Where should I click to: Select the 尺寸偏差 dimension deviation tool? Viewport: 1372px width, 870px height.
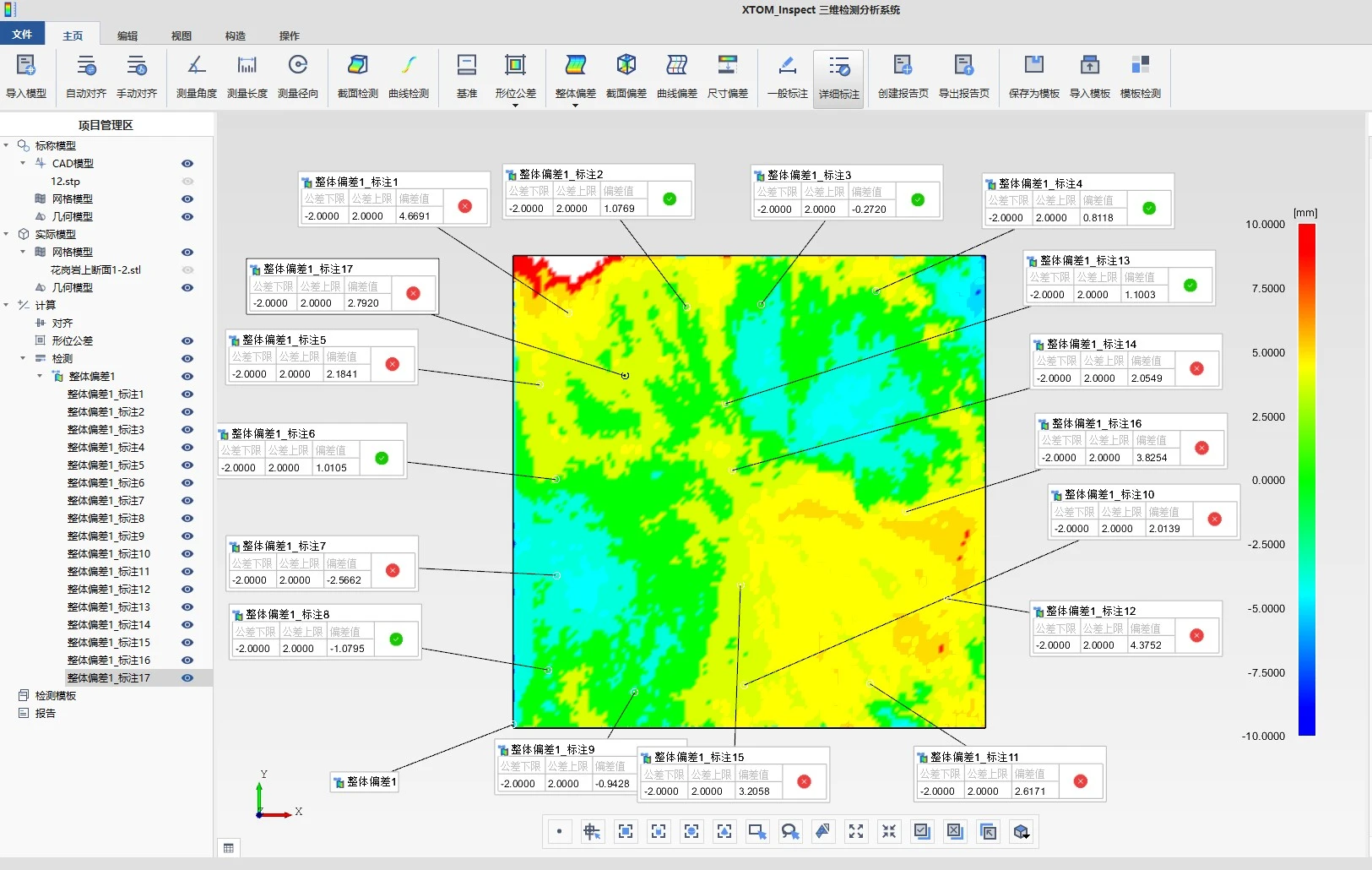(728, 76)
